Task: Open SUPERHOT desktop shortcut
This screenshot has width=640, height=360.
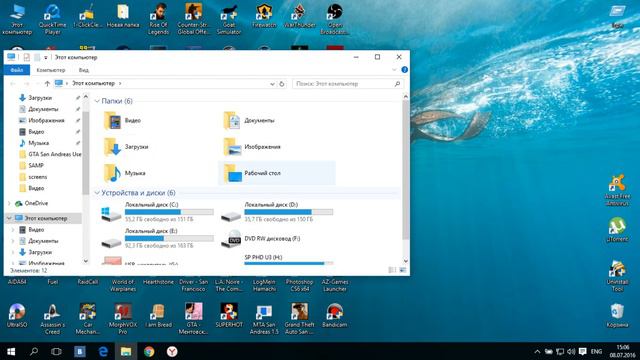Action: tap(229, 315)
